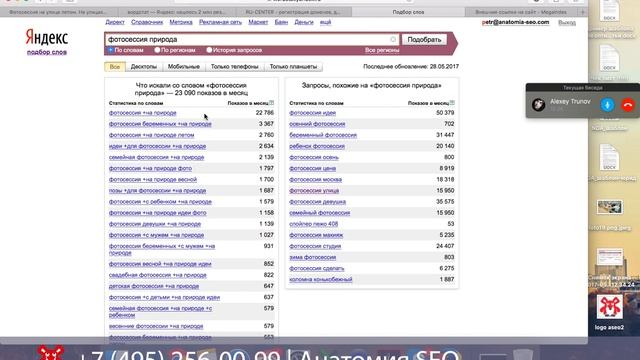
Task: Open the 'Справочник' link
Action: click(x=147, y=22)
